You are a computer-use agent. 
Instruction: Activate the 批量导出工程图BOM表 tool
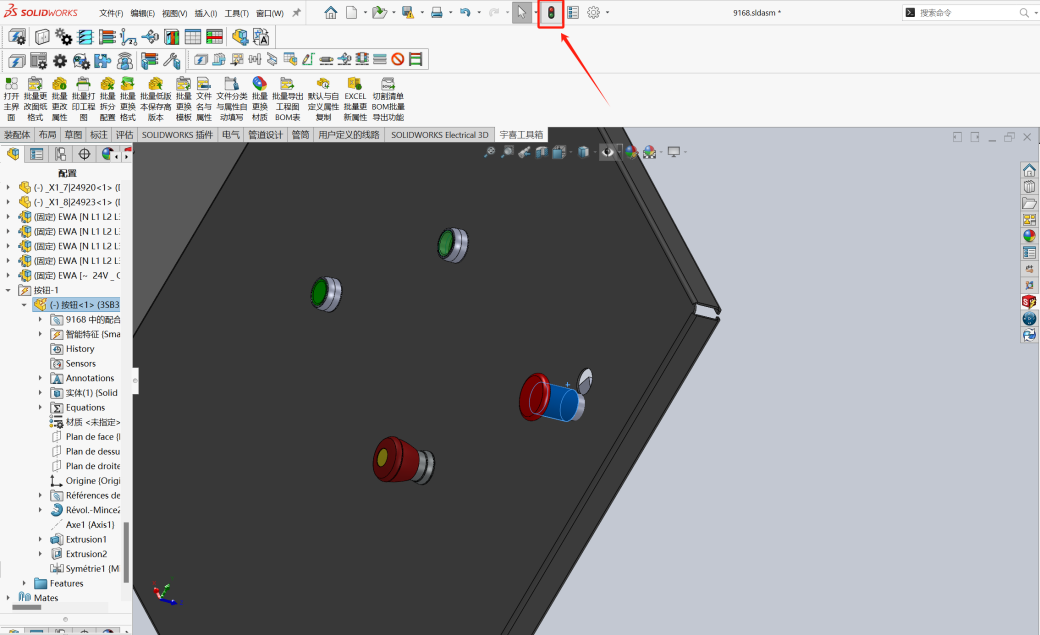[288, 90]
